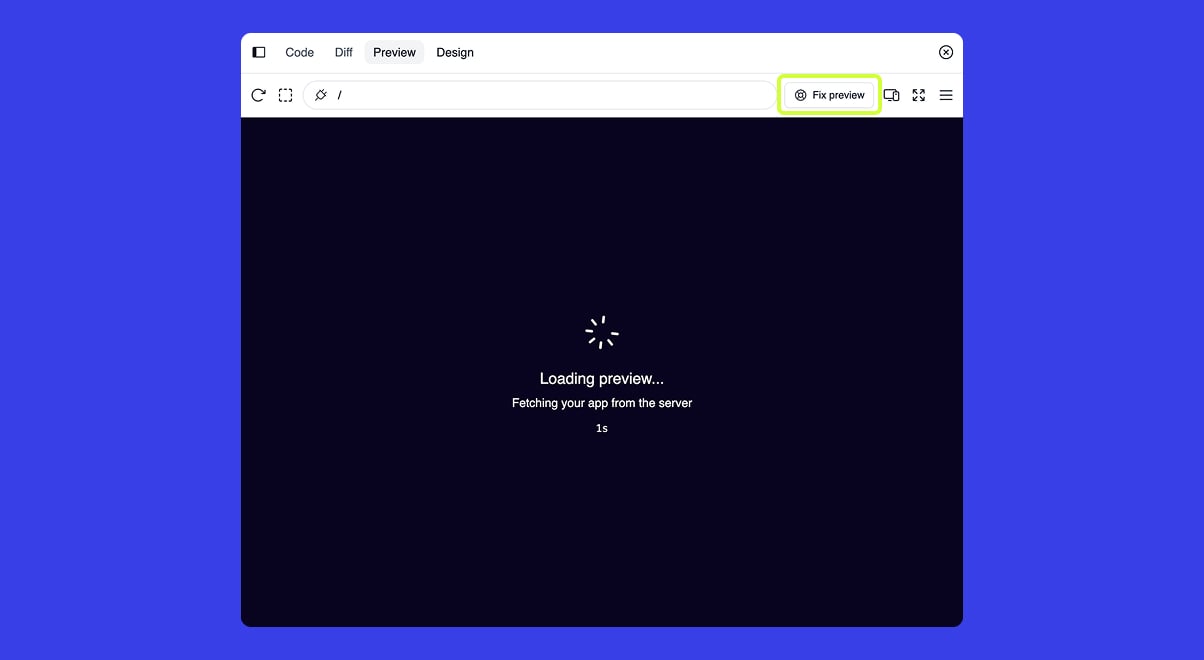Click the 'Loading preview...' text
The width and height of the screenshot is (1204, 660).
click(x=602, y=379)
